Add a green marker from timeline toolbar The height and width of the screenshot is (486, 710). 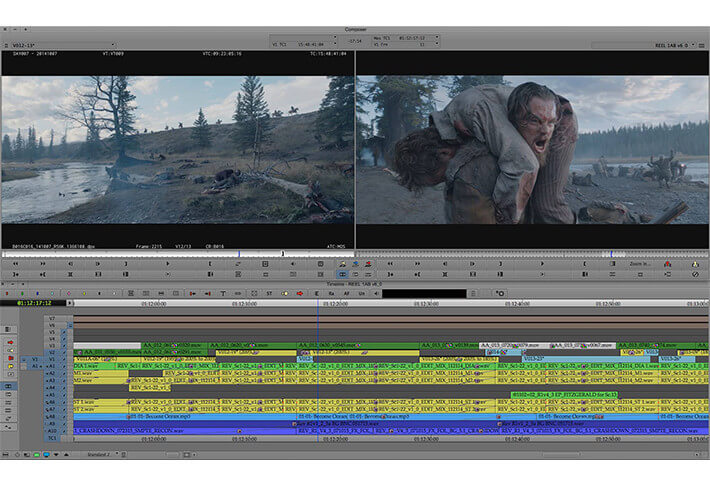[22, 294]
